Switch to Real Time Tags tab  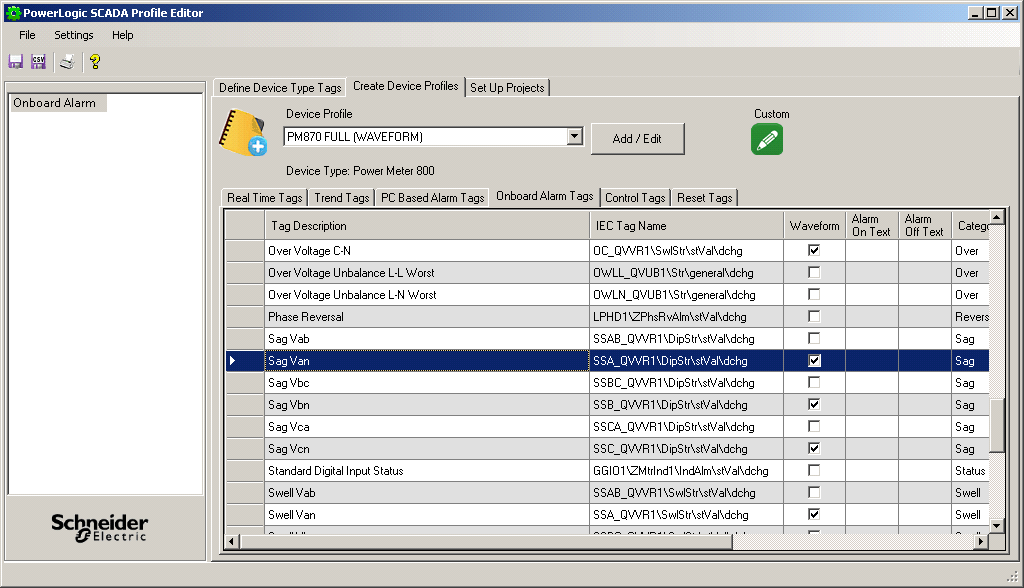point(264,198)
